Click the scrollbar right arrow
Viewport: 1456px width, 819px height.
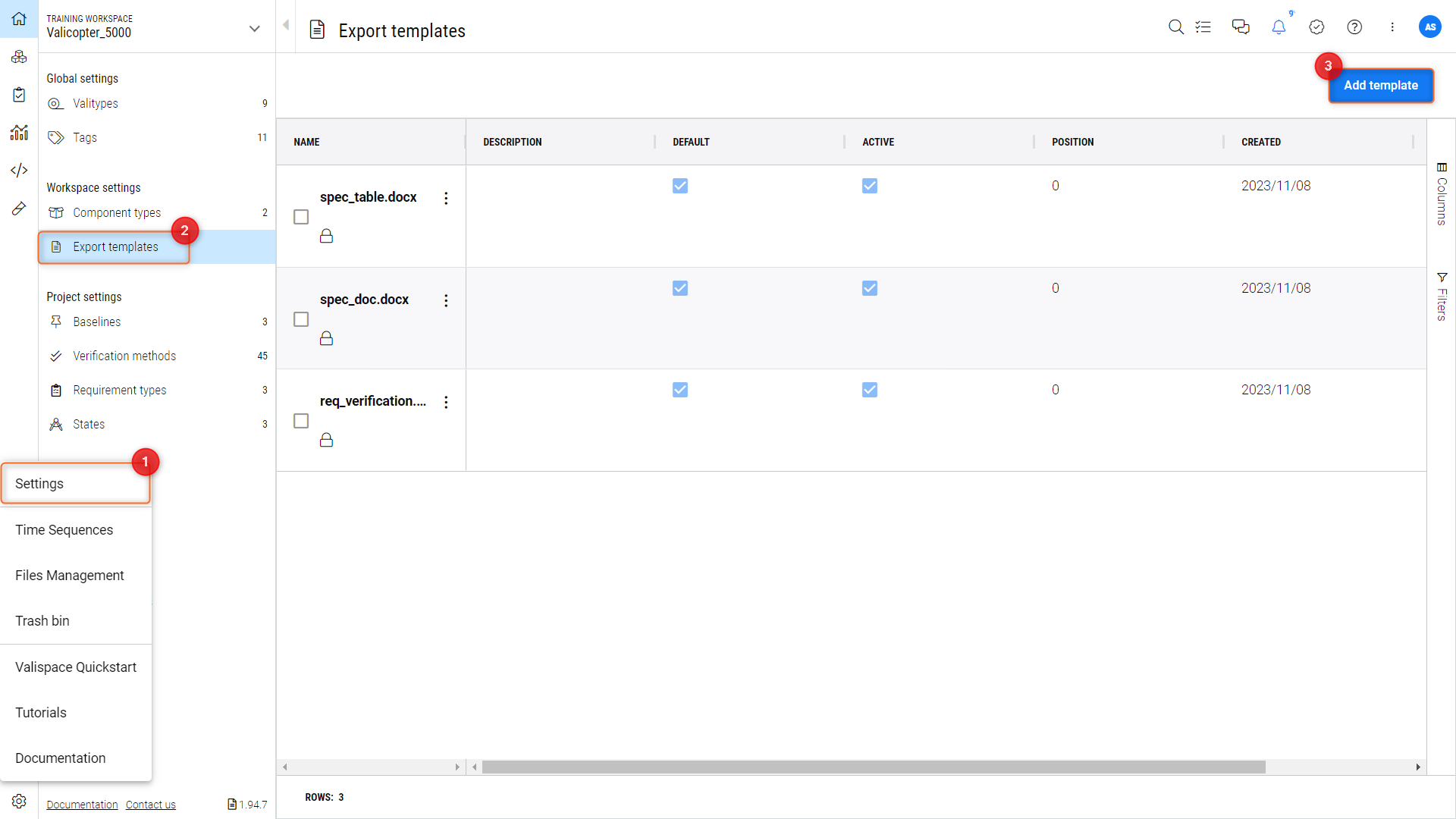point(1418,767)
